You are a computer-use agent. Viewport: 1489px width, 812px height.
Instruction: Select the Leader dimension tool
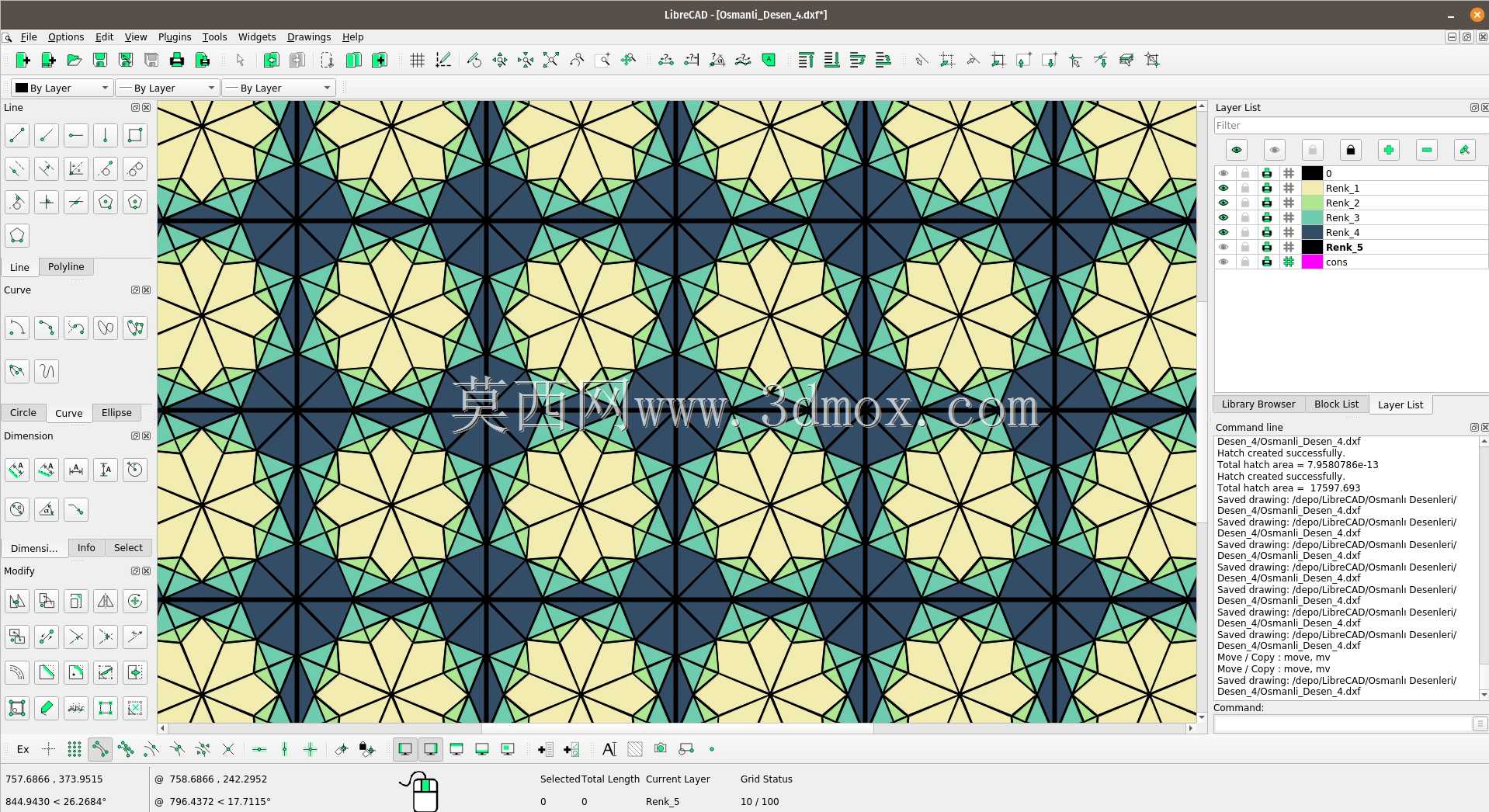point(76,509)
